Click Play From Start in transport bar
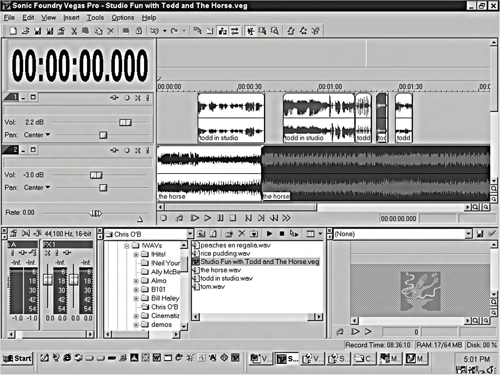Image resolution: width=500 pixels, height=375 pixels. coord(194,218)
